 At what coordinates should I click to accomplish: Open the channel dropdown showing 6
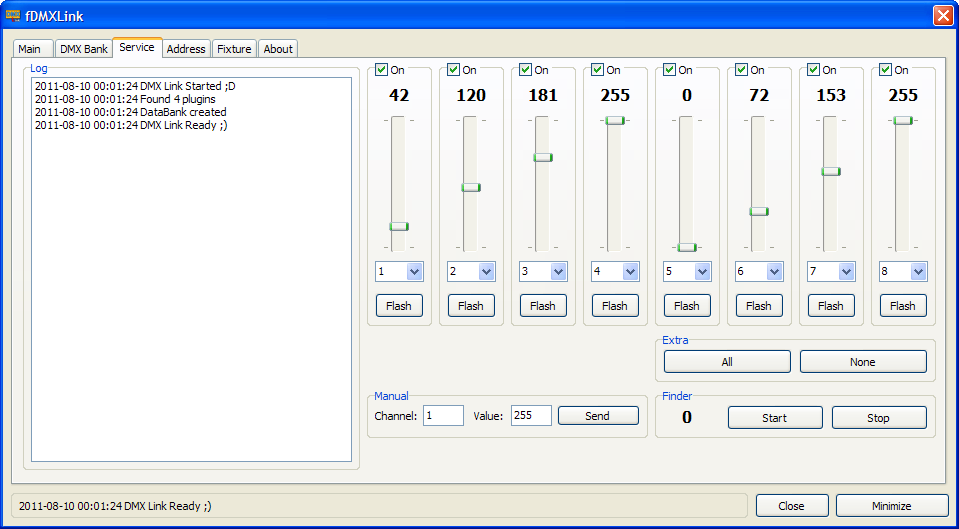pyautogui.click(x=774, y=272)
